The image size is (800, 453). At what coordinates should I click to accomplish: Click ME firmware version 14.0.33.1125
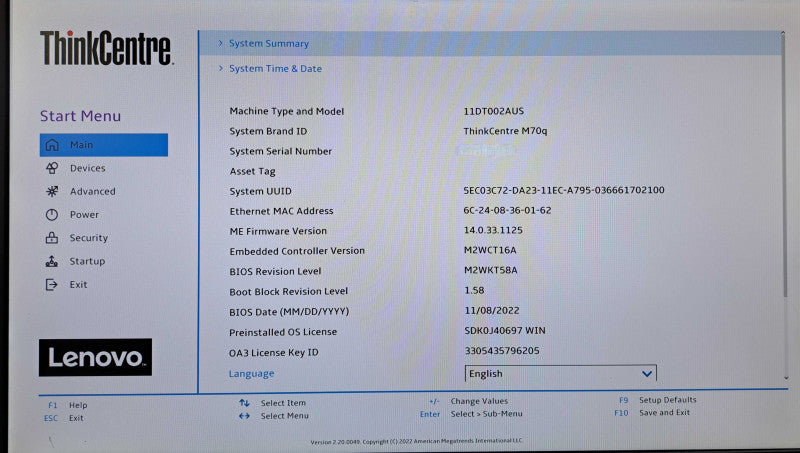click(x=493, y=230)
